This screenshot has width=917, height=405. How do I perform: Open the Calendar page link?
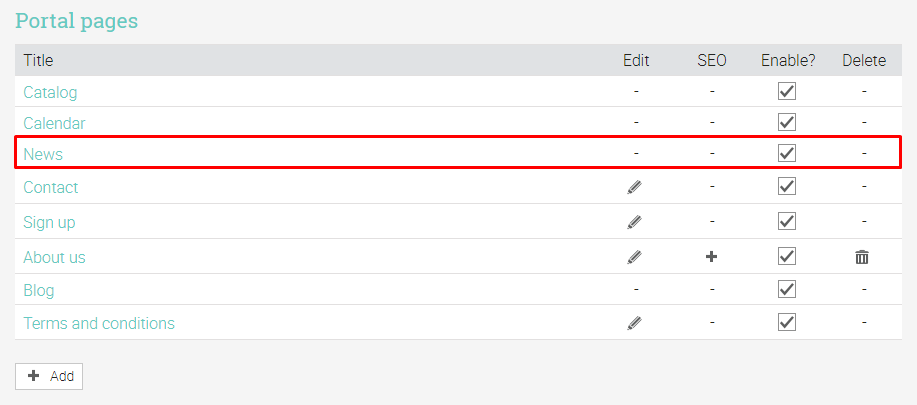point(54,123)
